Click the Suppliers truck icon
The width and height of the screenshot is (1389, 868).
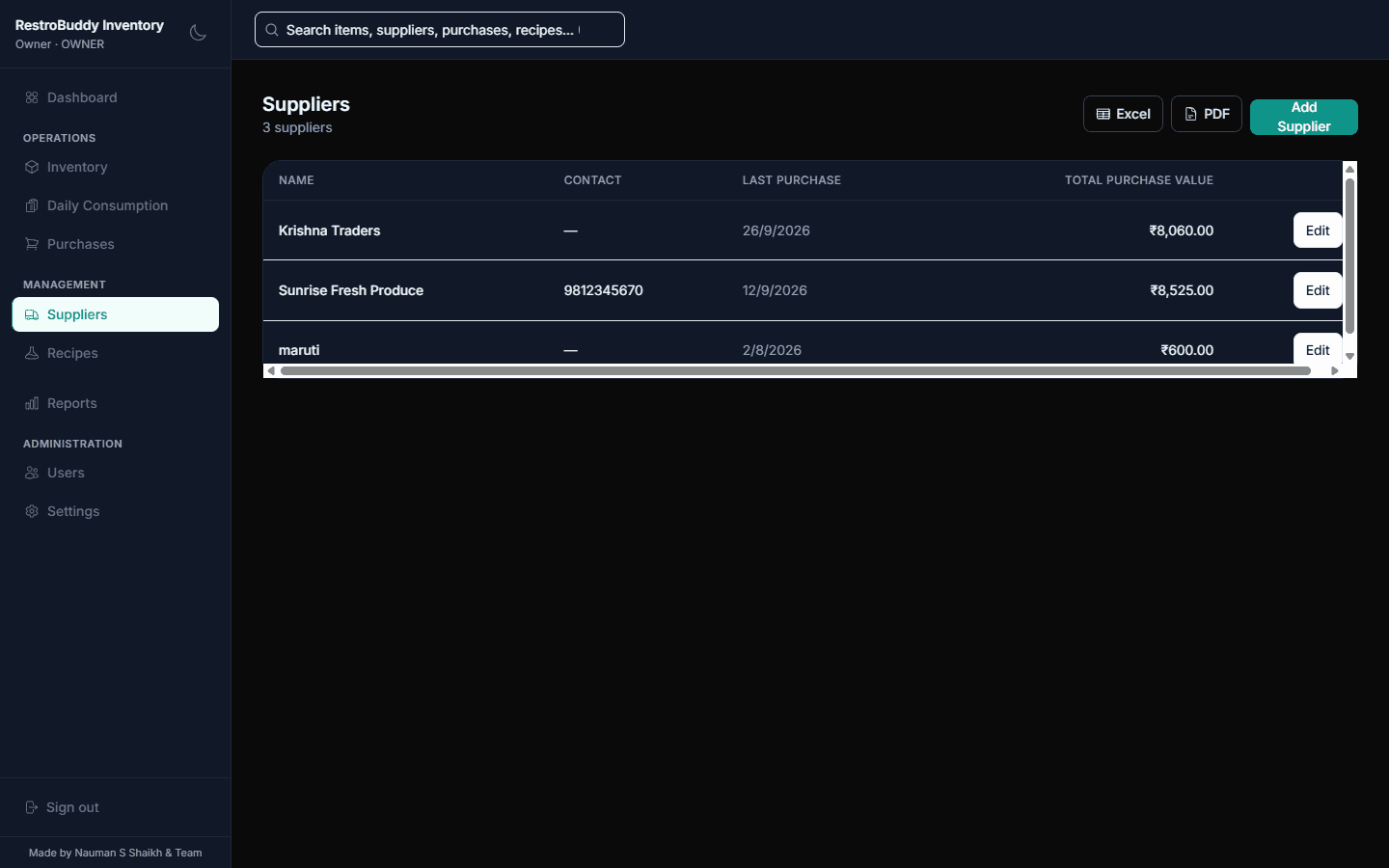click(x=32, y=314)
